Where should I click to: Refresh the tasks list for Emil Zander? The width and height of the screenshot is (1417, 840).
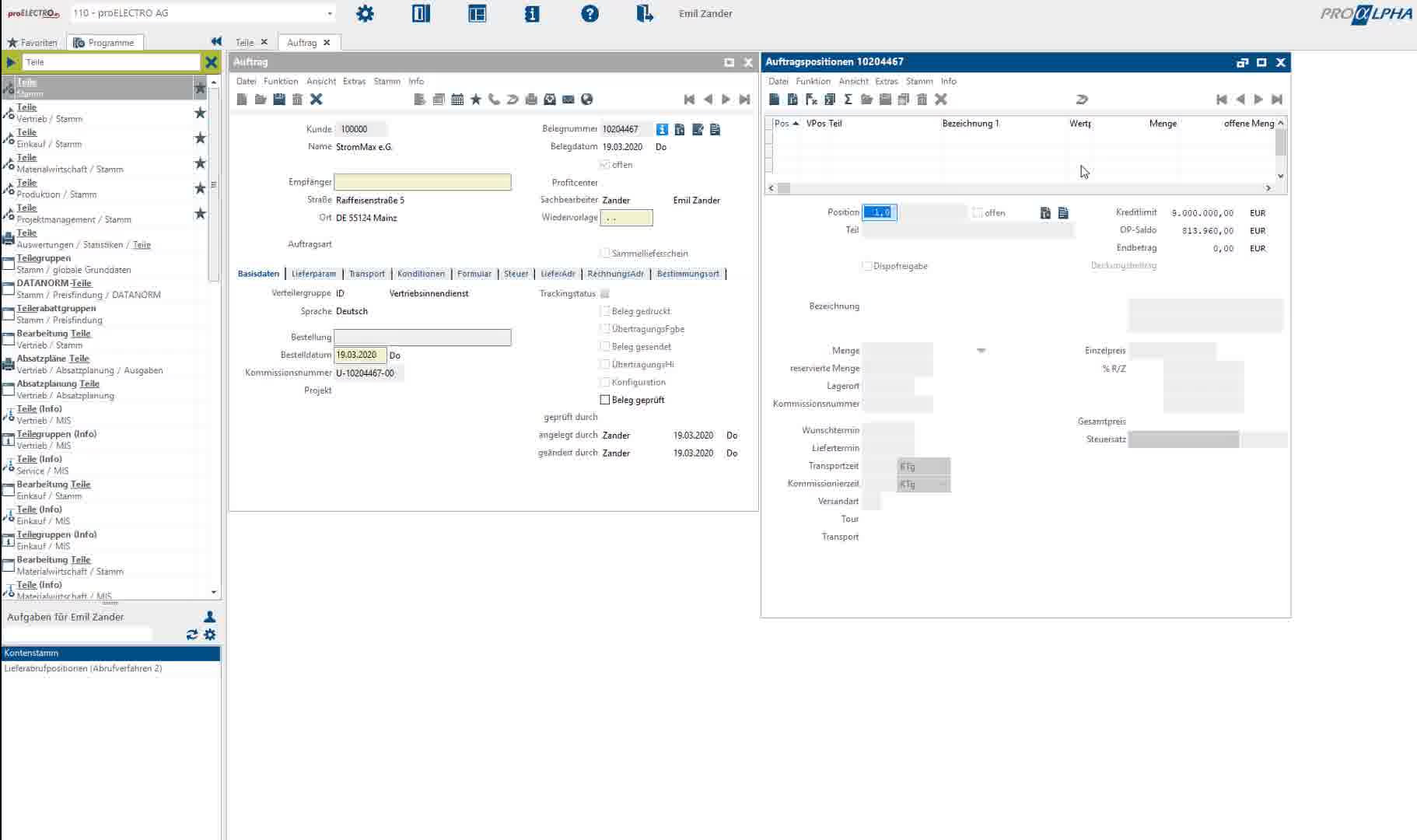tap(192, 635)
